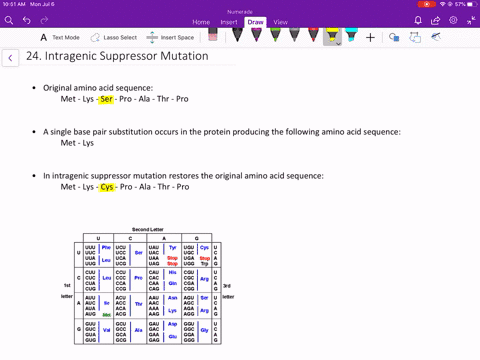Tap the Numerade notebook title
The height and width of the screenshot is (360, 480).
(240, 12)
